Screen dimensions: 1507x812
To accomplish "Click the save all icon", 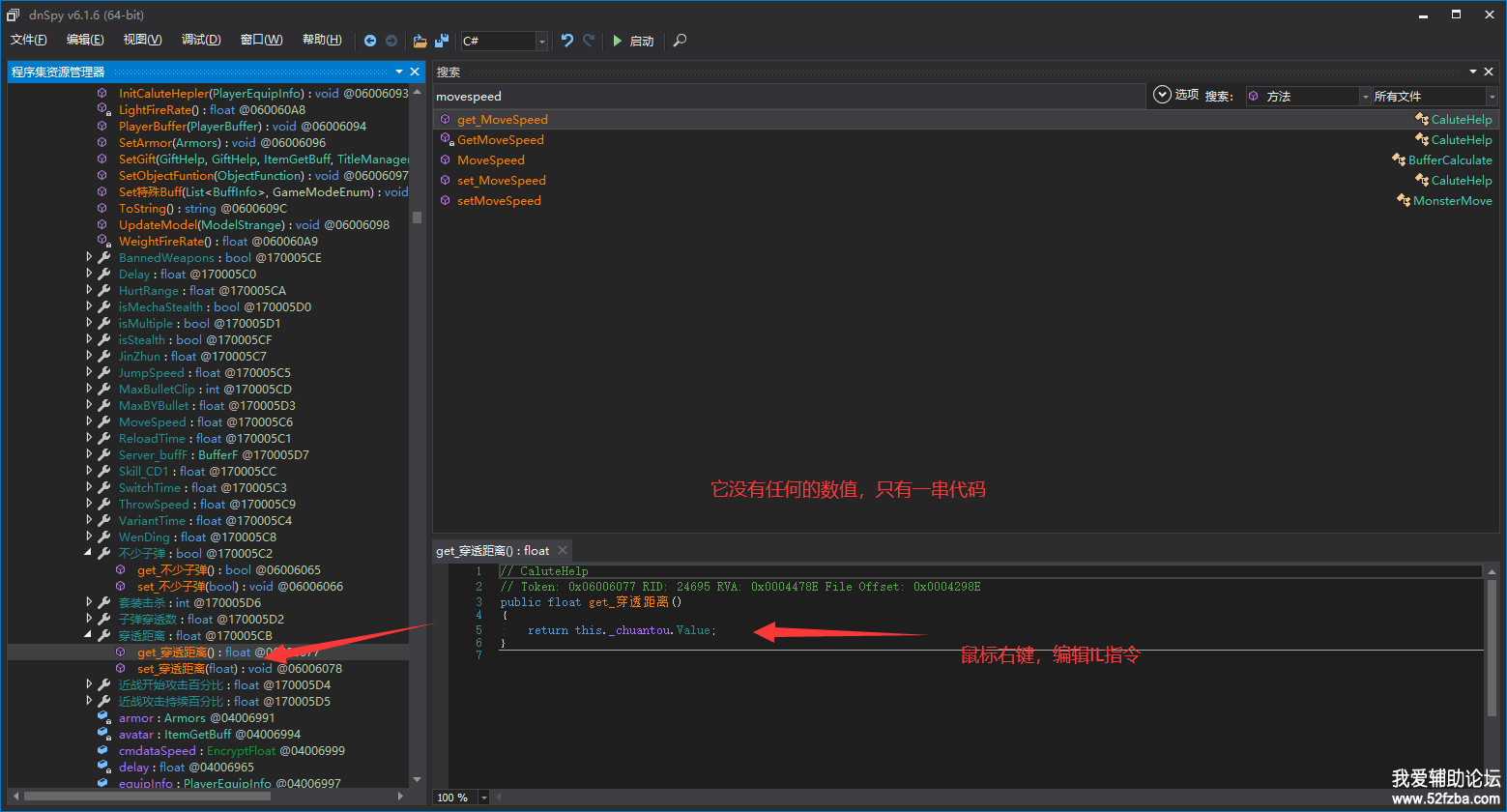I will coord(442,41).
